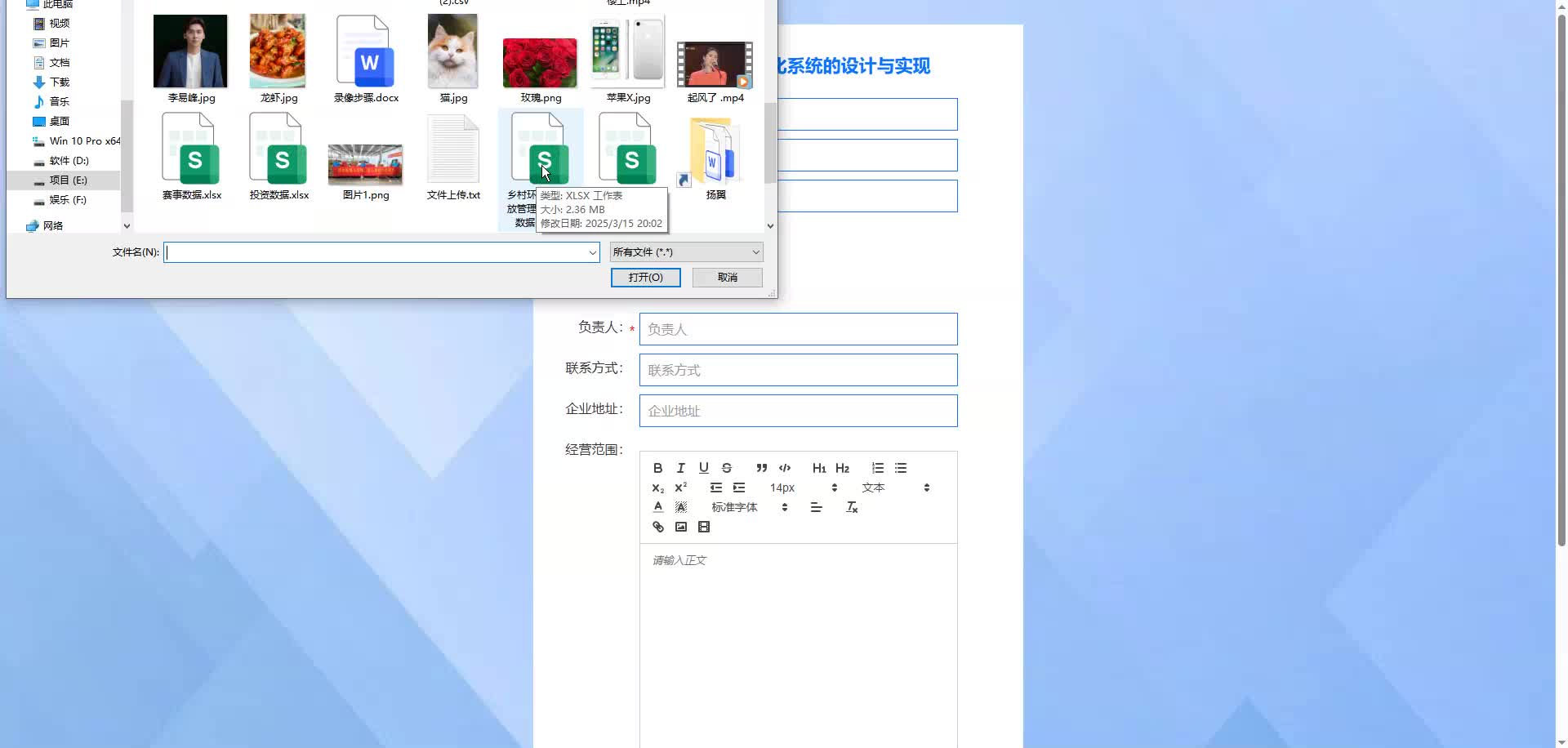Click the web page vertical scrollbar thumb

(1561, 279)
